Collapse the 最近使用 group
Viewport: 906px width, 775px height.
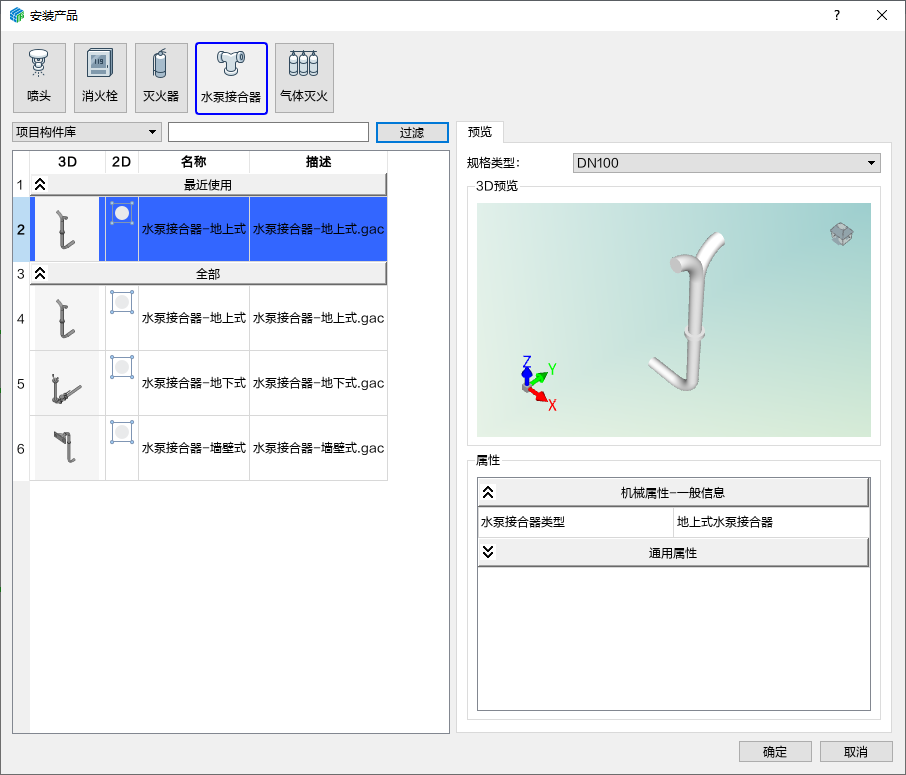(40, 185)
